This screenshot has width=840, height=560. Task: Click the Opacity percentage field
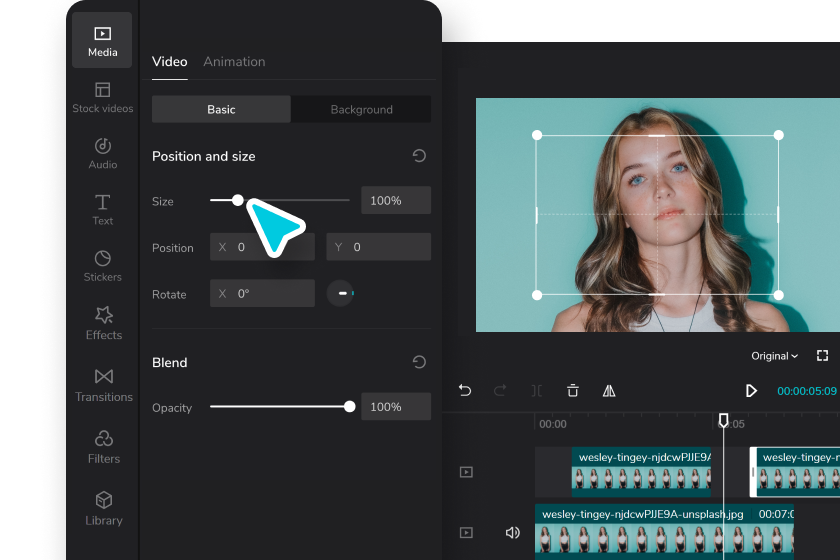coord(396,407)
